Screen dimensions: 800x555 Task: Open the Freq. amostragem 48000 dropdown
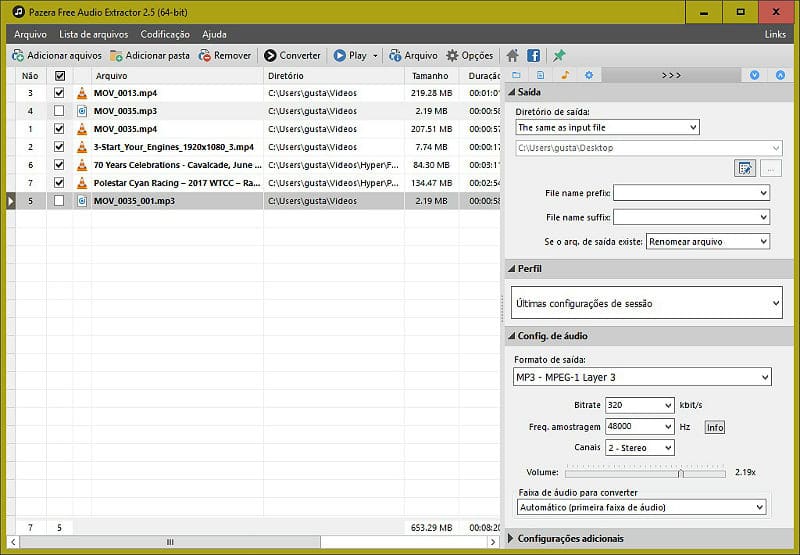(639, 426)
